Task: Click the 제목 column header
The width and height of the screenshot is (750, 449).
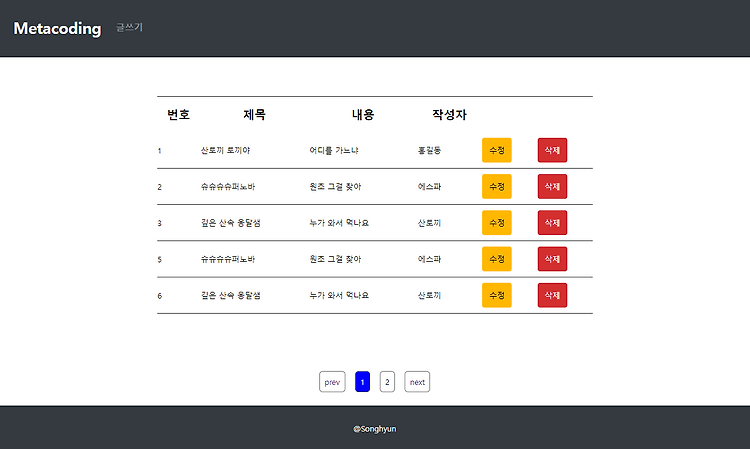Action: click(x=254, y=115)
